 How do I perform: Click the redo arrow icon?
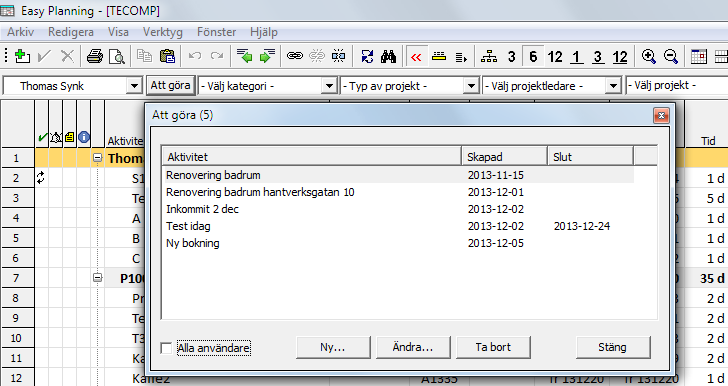pos(217,56)
